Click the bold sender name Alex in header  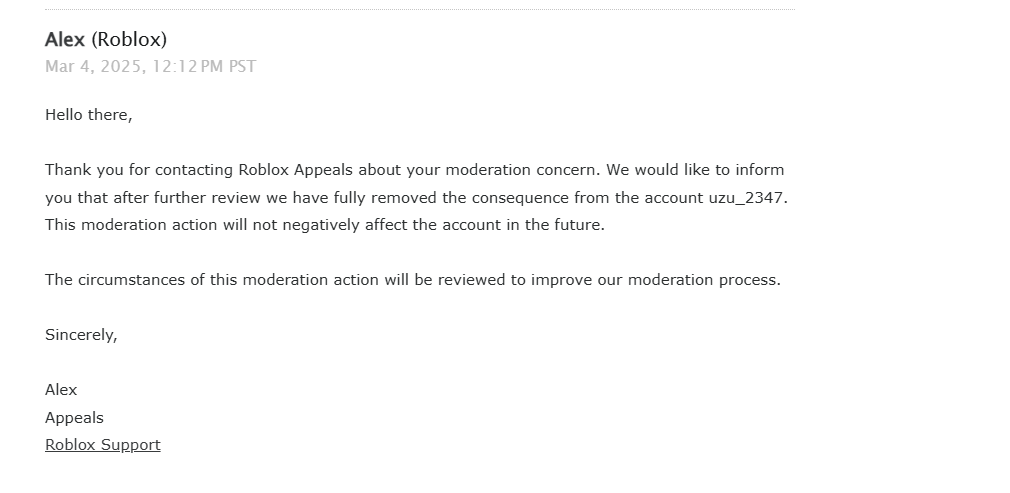65,40
